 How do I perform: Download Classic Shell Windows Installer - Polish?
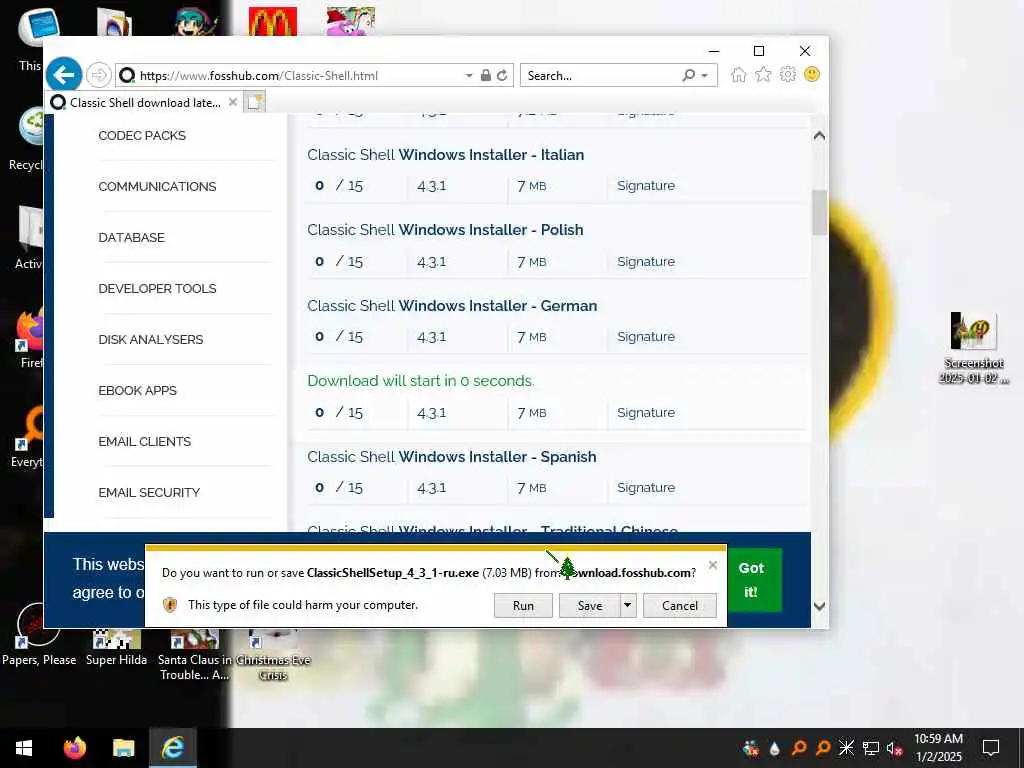click(445, 230)
